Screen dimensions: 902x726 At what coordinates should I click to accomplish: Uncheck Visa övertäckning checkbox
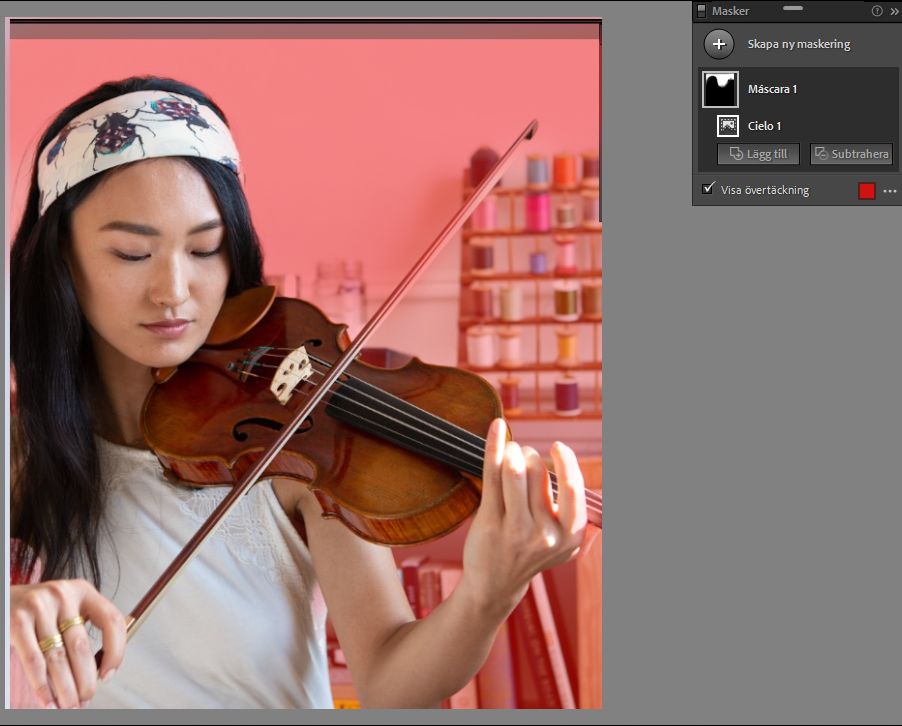(x=708, y=189)
